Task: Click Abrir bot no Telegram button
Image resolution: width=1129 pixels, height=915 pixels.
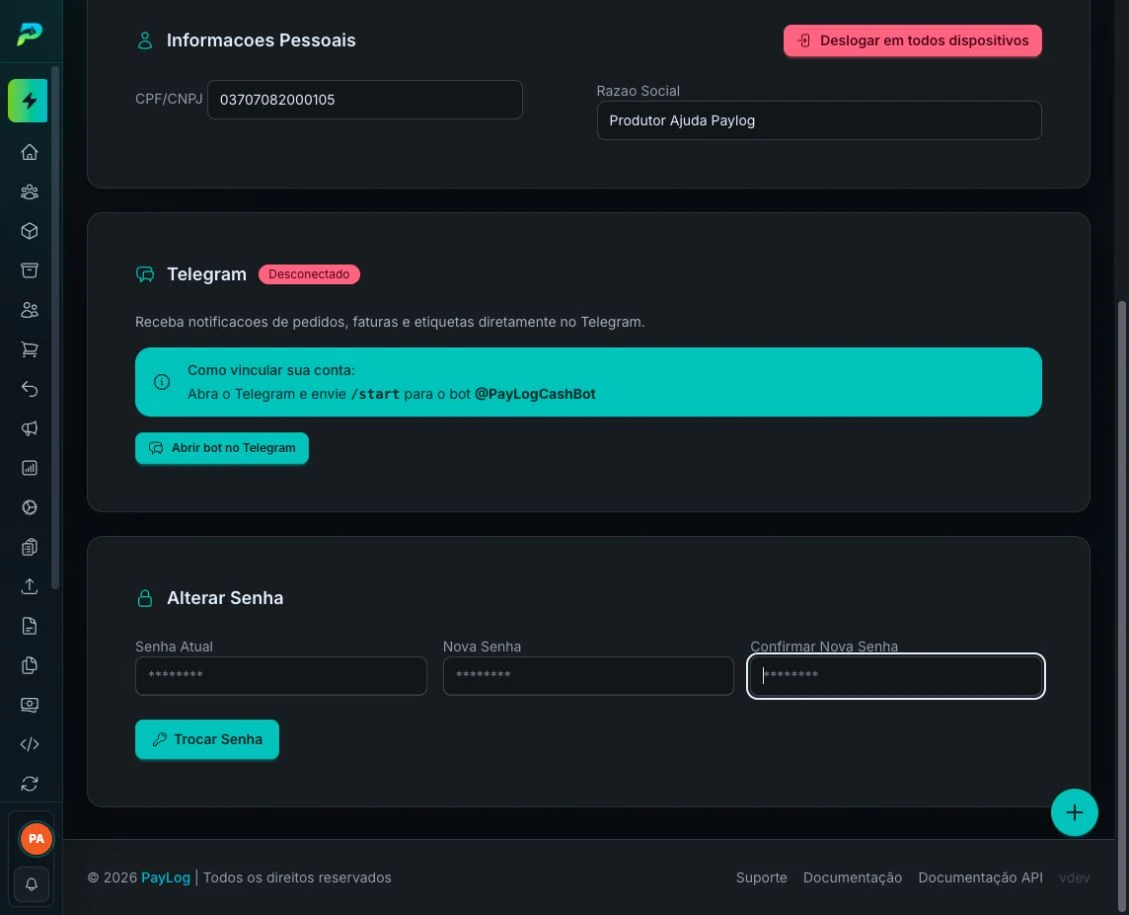Action: tap(222, 448)
